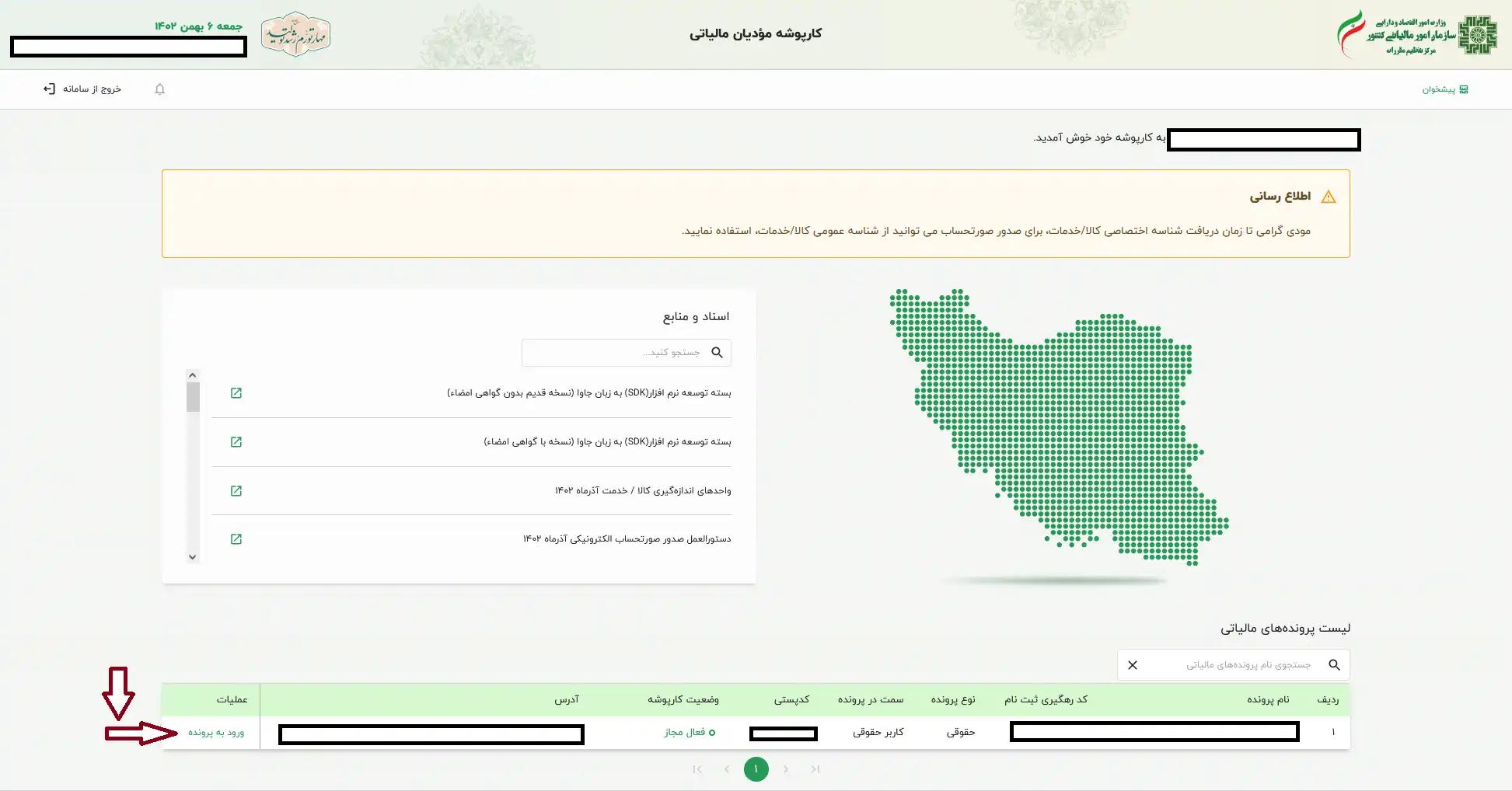Open external link for SDK package with signature certificate
1512x791 pixels.
(235, 441)
